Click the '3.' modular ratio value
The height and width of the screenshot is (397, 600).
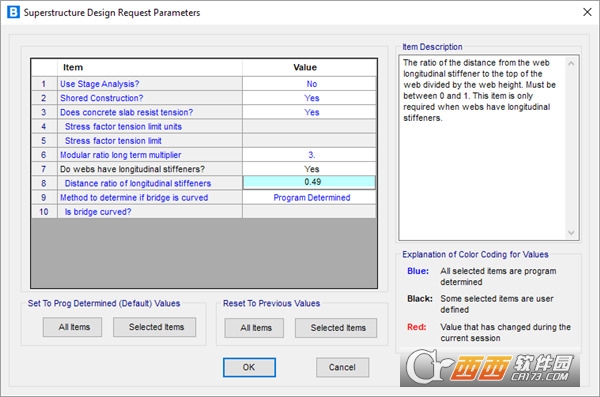point(309,155)
